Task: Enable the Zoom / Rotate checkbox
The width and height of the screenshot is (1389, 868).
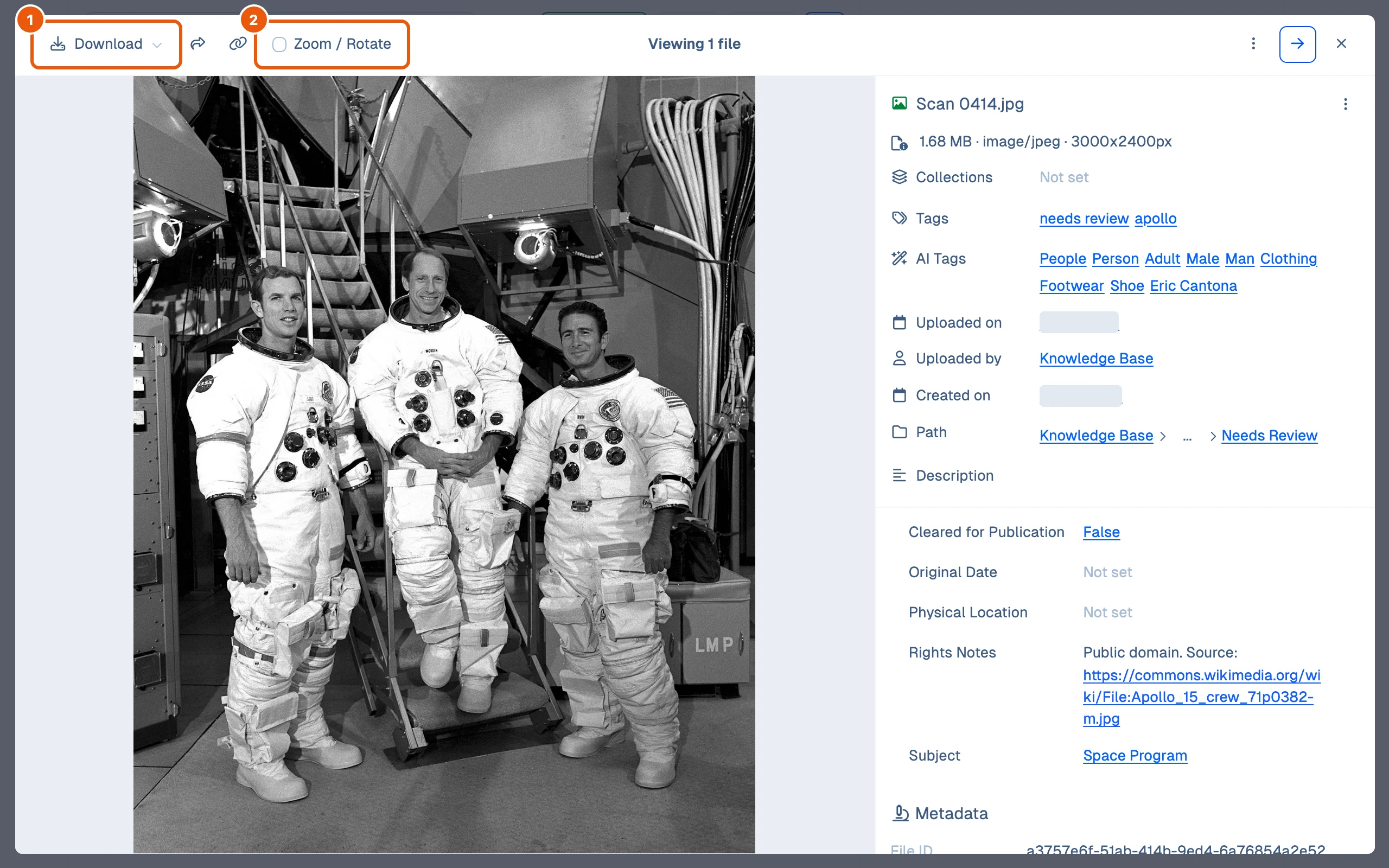Action: tap(279, 44)
